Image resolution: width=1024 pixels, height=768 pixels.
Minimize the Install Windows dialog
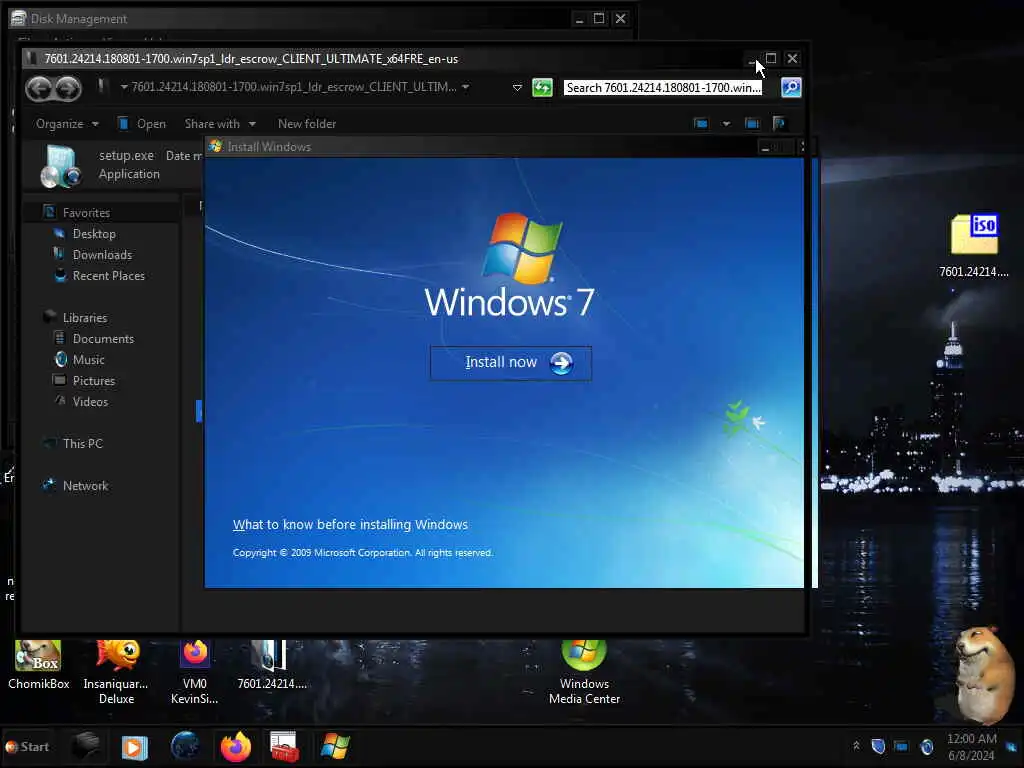(x=765, y=148)
